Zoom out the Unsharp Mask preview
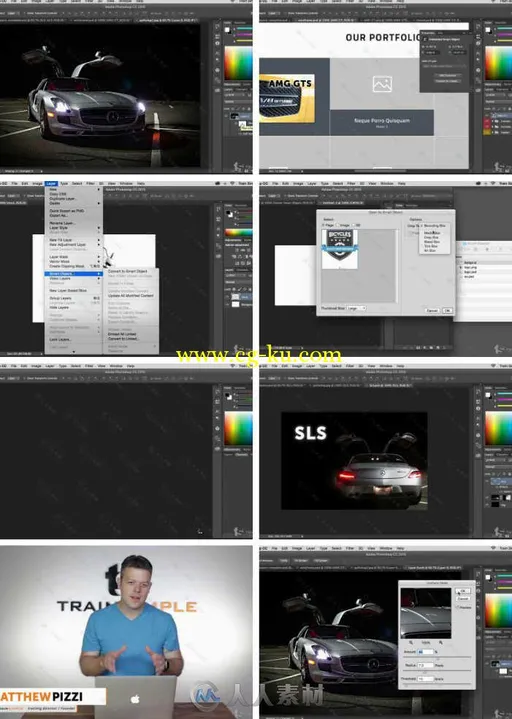The width and height of the screenshot is (512, 719). click(x=411, y=642)
